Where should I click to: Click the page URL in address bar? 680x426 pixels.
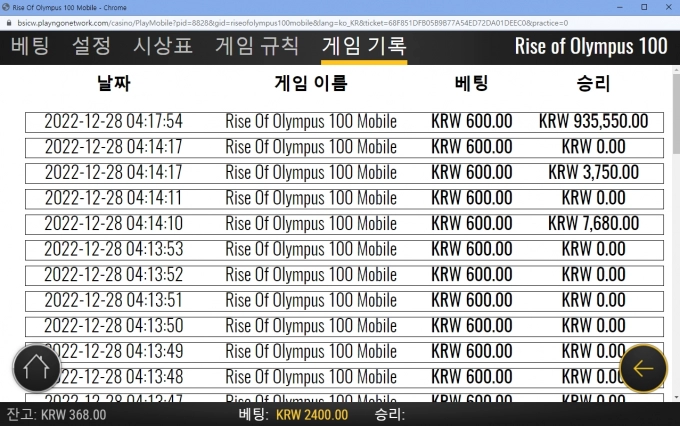pyautogui.click(x=290, y=21)
